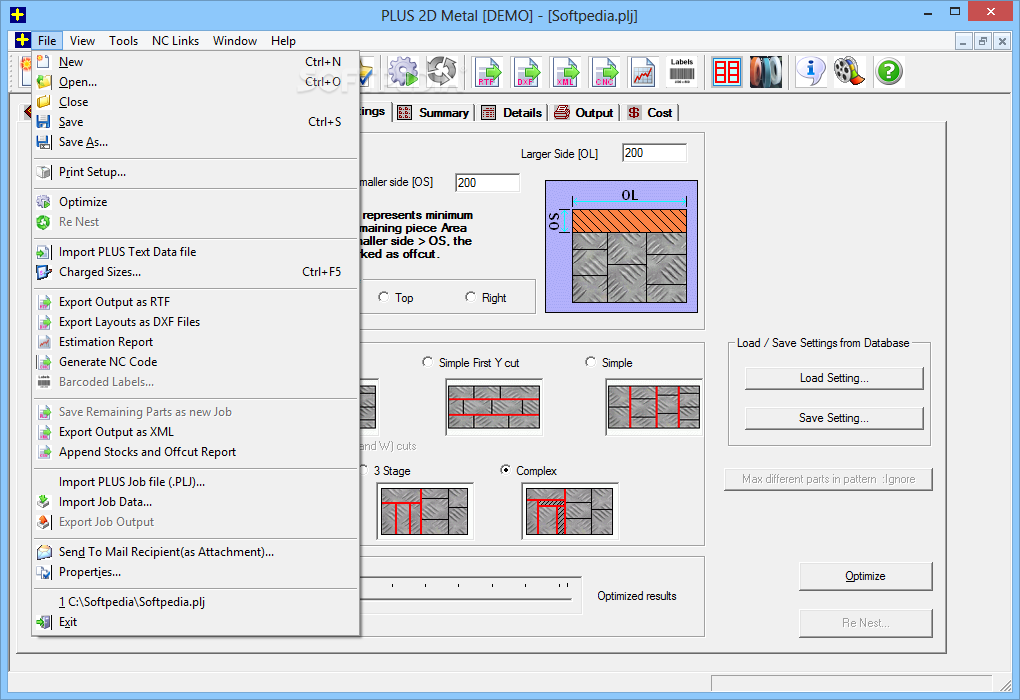The width and height of the screenshot is (1020, 700).
Task: Click the Save Setting button
Action: point(834,418)
